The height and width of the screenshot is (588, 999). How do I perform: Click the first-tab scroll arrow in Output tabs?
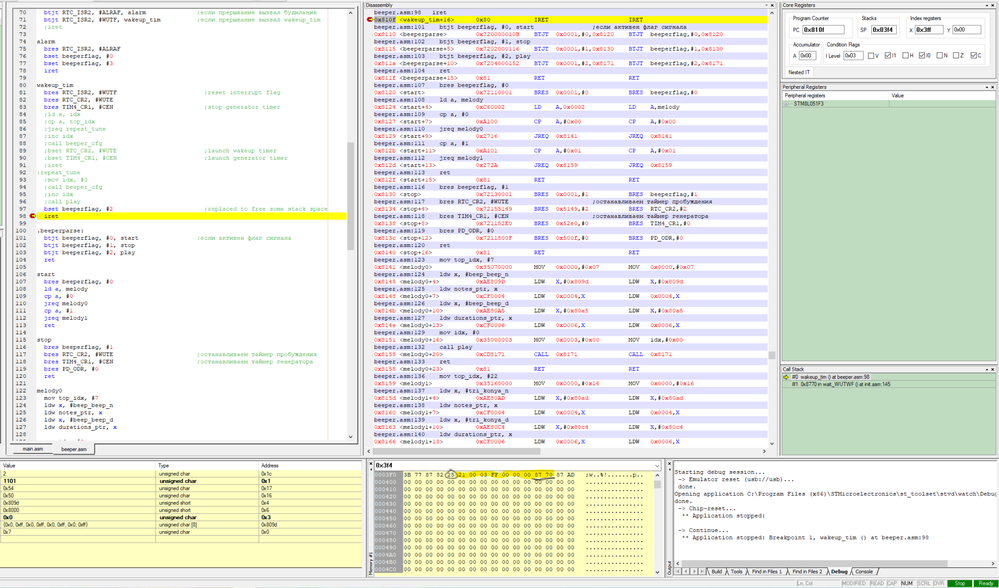[x=678, y=571]
